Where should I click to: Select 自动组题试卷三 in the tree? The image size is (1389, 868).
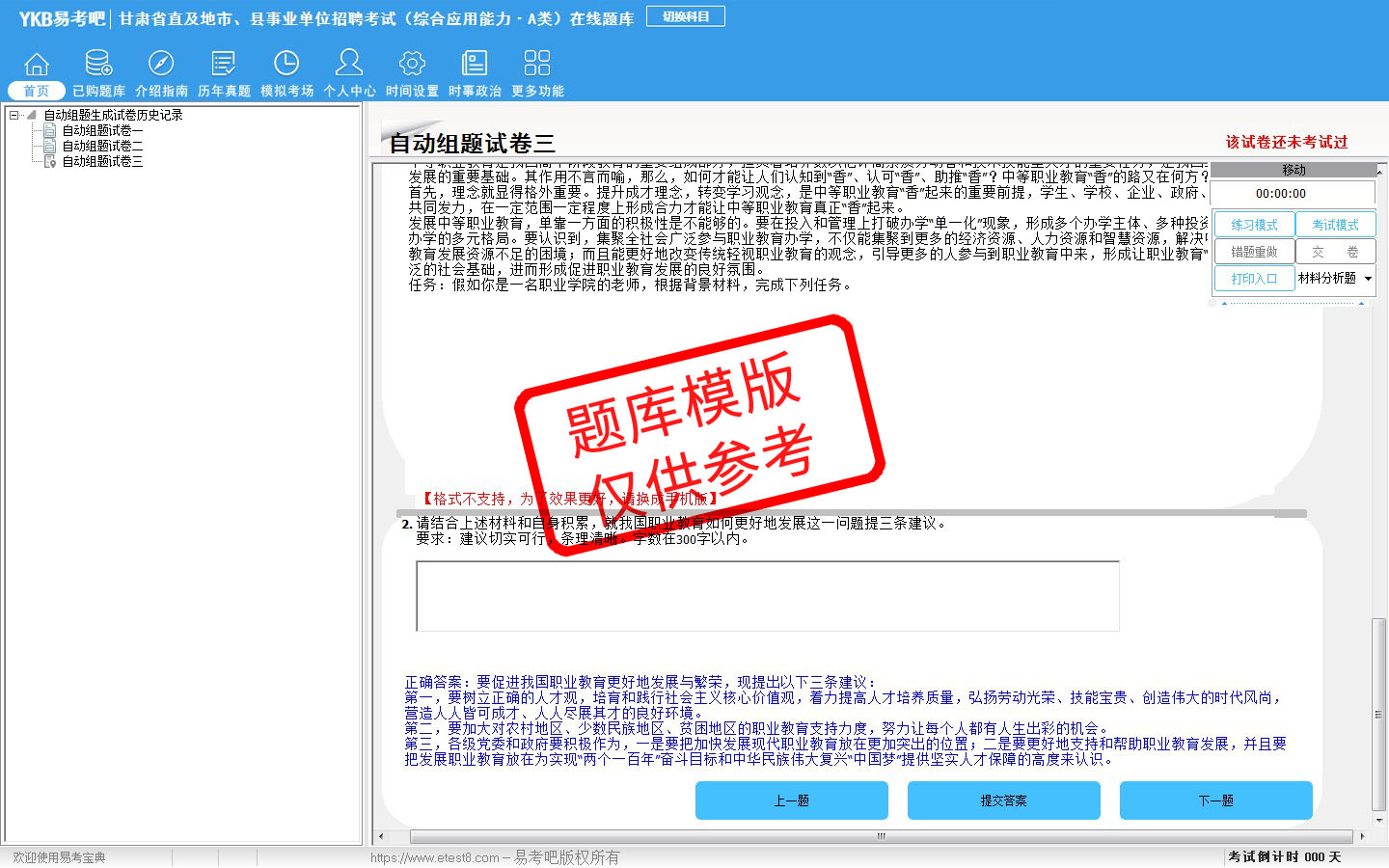tap(102, 161)
